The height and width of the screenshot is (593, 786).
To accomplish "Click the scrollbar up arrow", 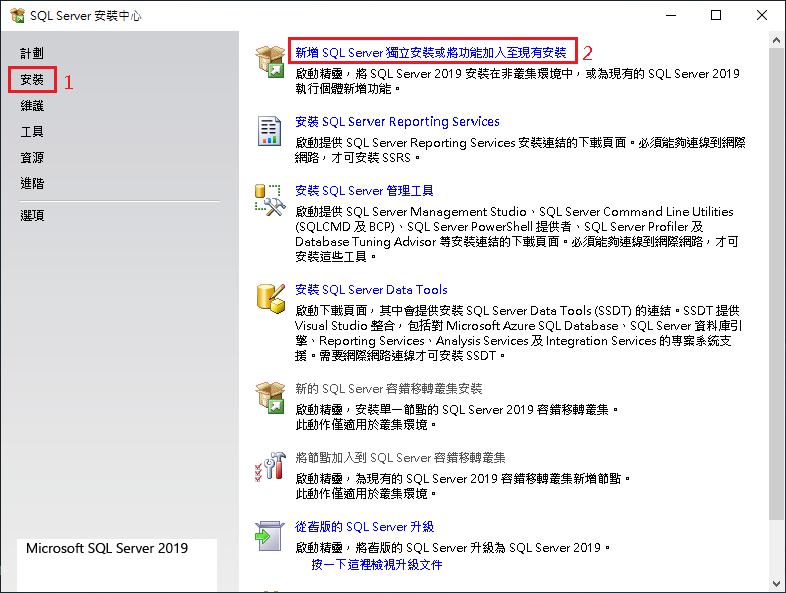I will (x=776, y=40).
